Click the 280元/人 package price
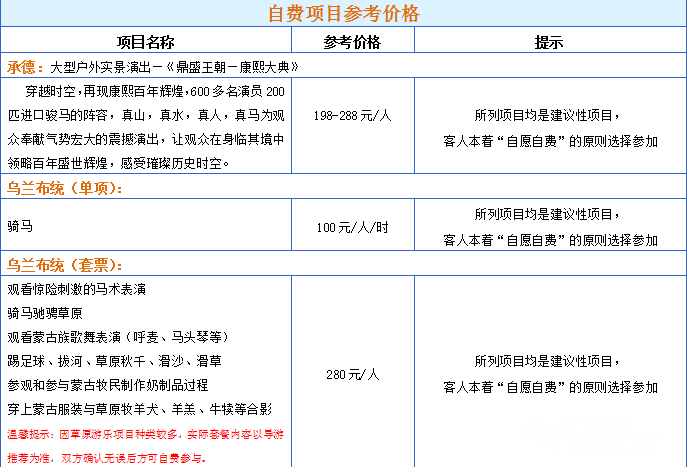The height and width of the screenshot is (467, 687). pos(352,374)
